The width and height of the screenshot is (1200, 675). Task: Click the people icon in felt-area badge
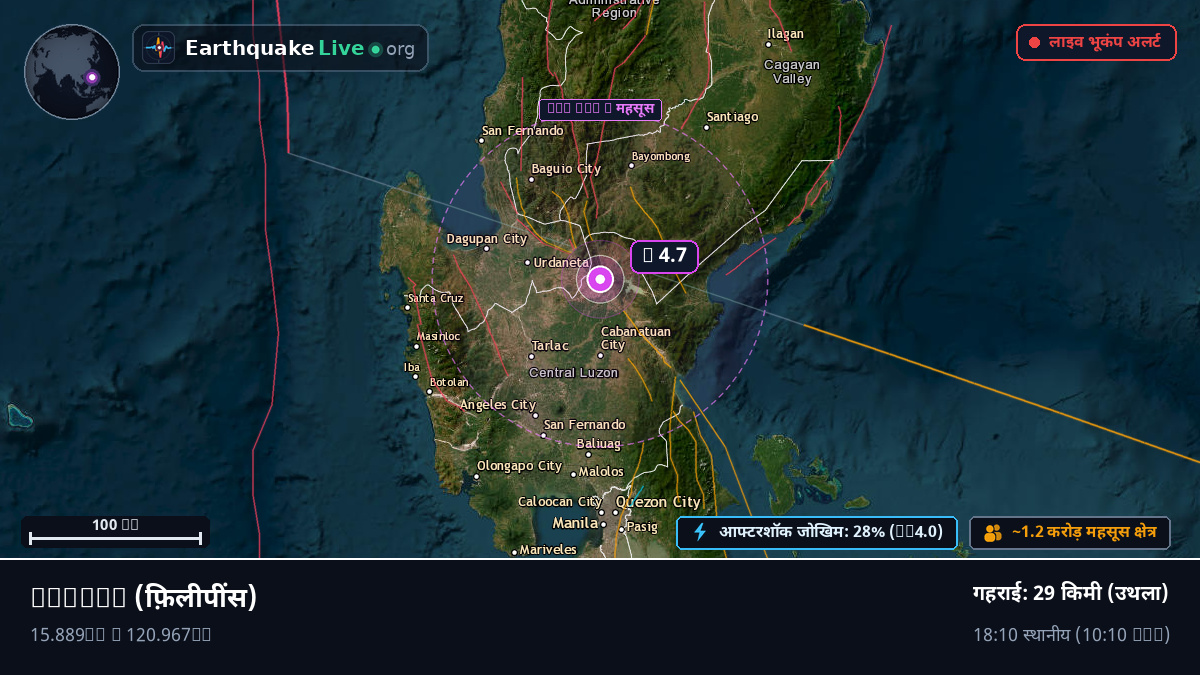(992, 533)
